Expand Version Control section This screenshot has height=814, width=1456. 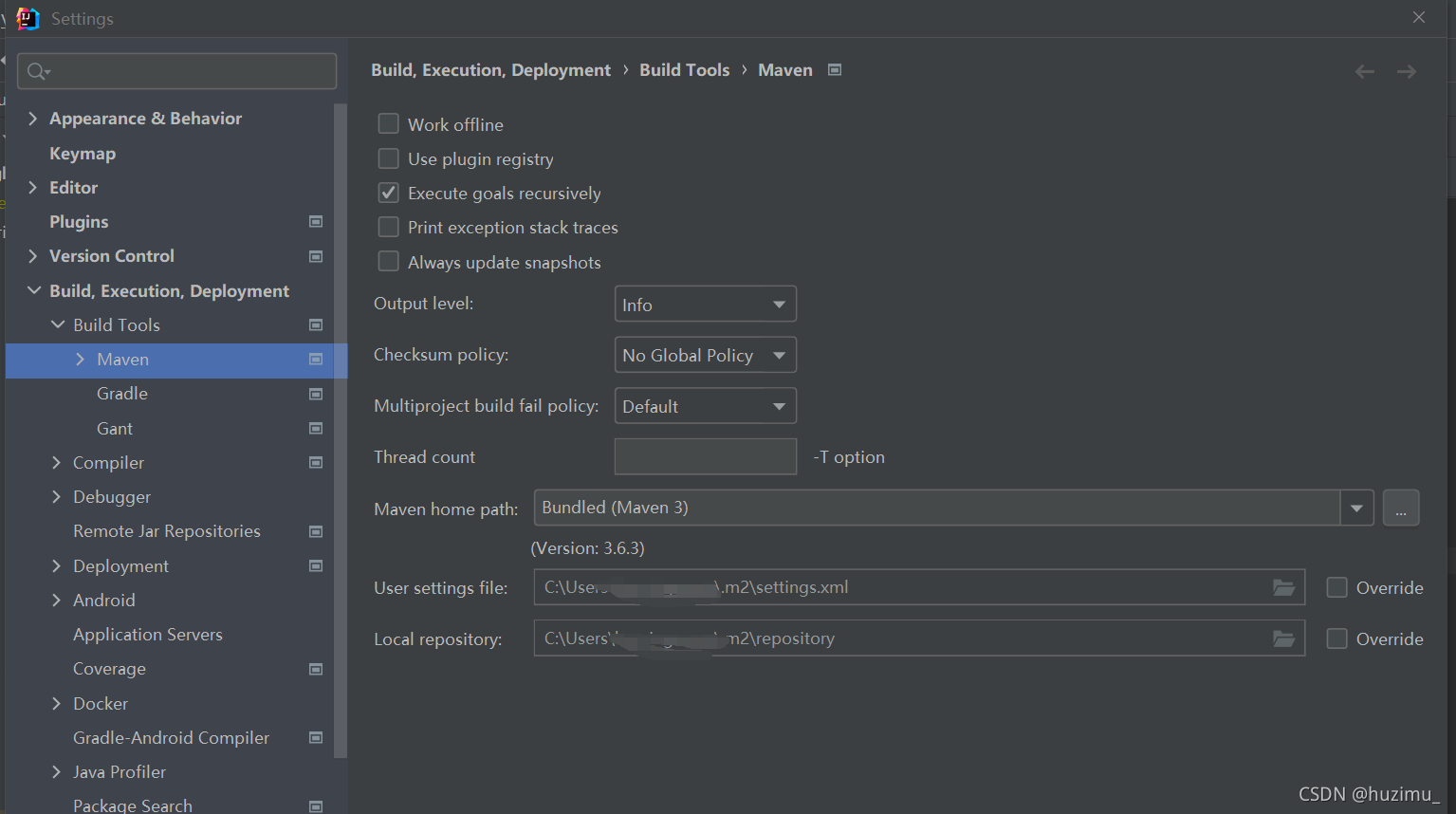click(x=32, y=256)
